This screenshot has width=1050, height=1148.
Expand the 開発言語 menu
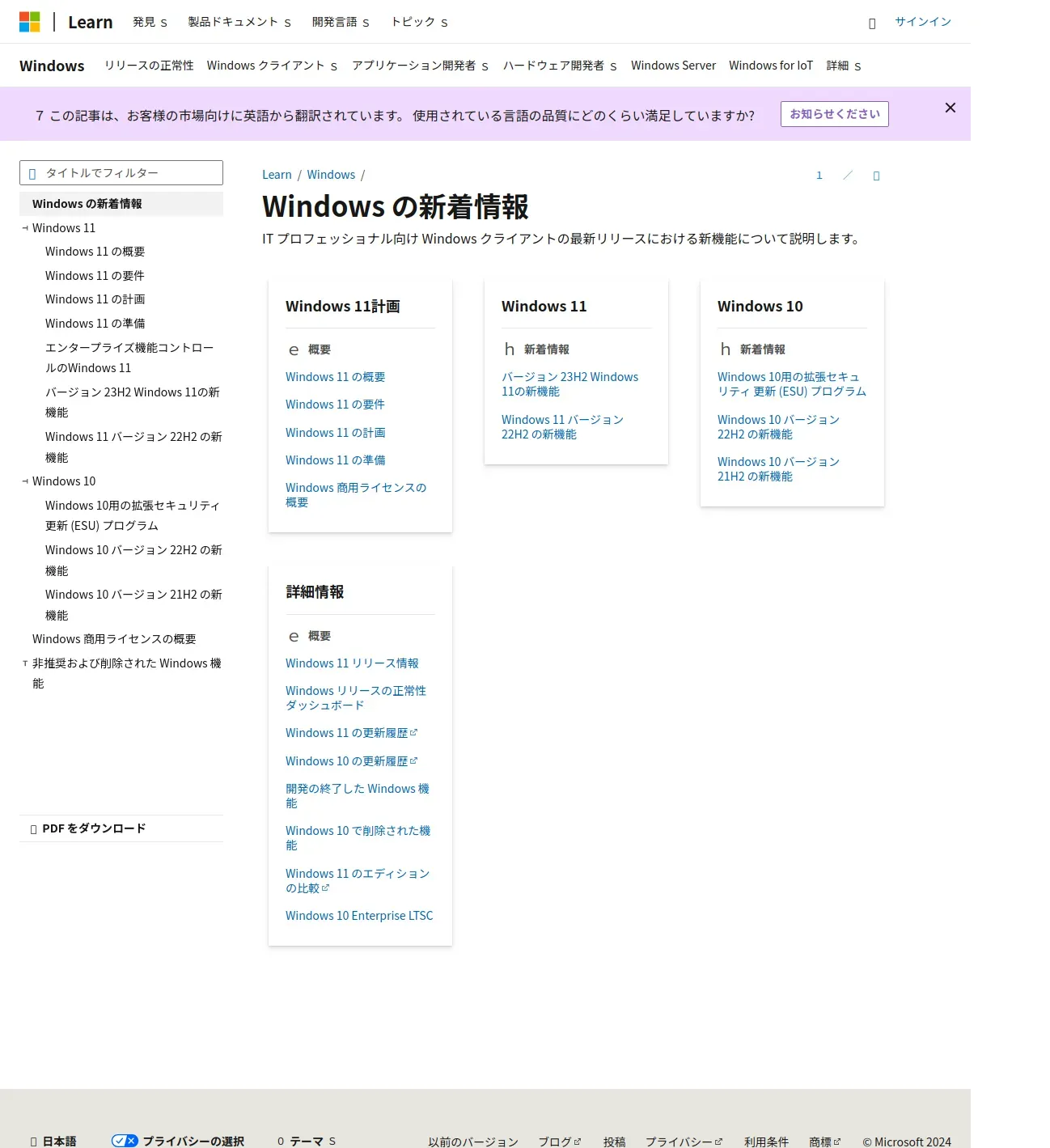(341, 22)
